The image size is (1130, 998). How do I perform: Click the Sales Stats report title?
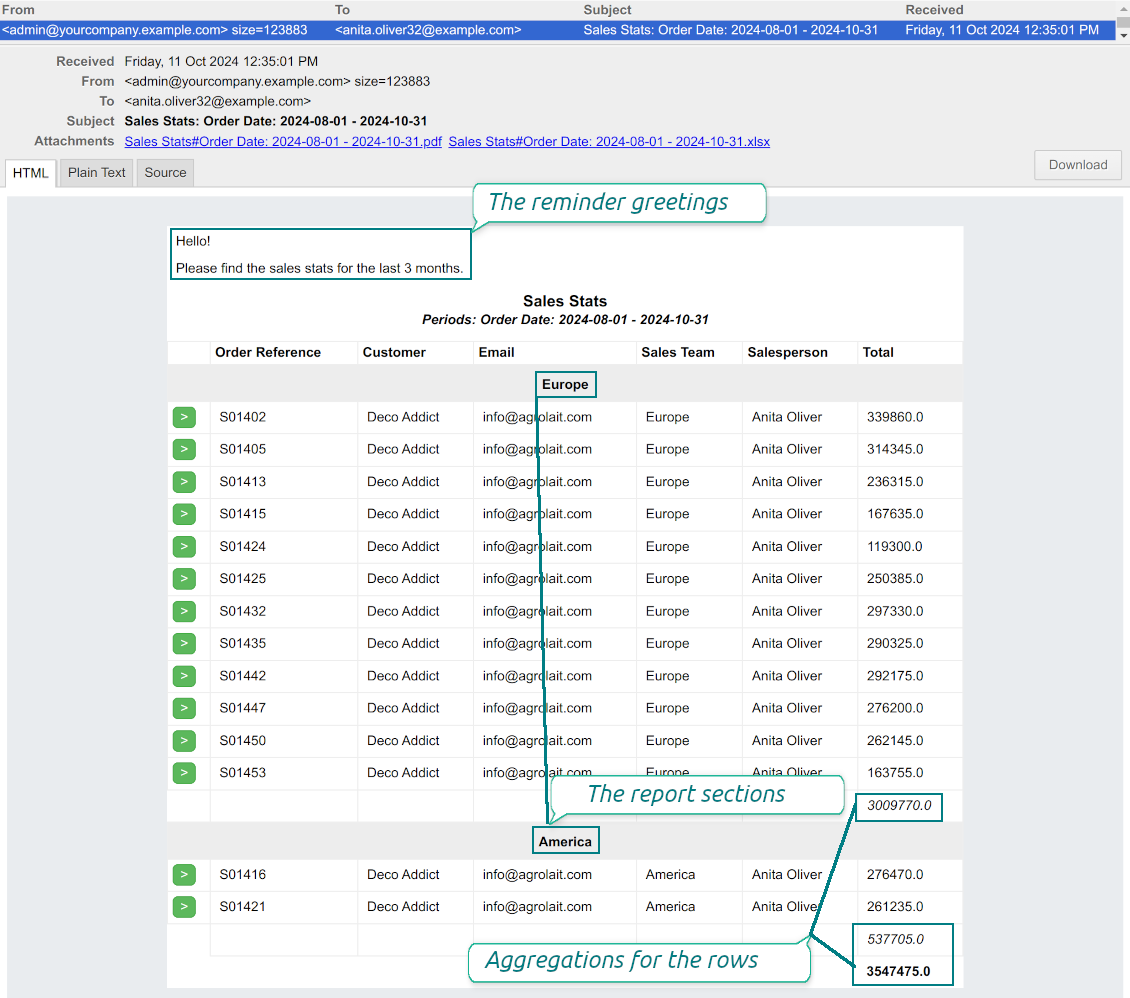565,301
